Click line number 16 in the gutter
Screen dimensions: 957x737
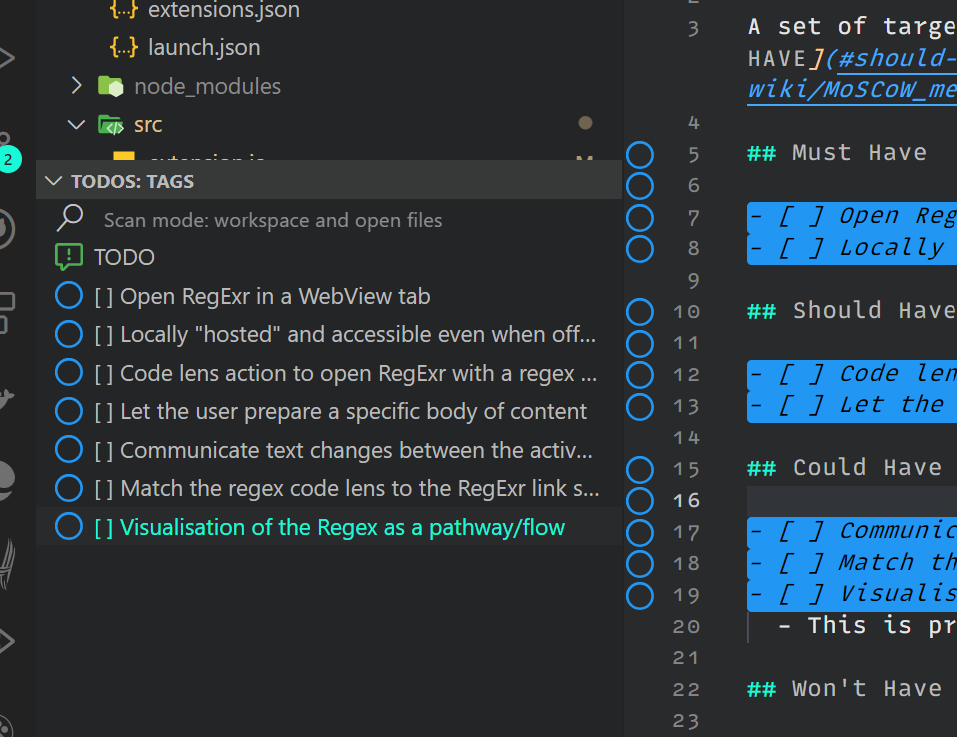tap(686, 501)
